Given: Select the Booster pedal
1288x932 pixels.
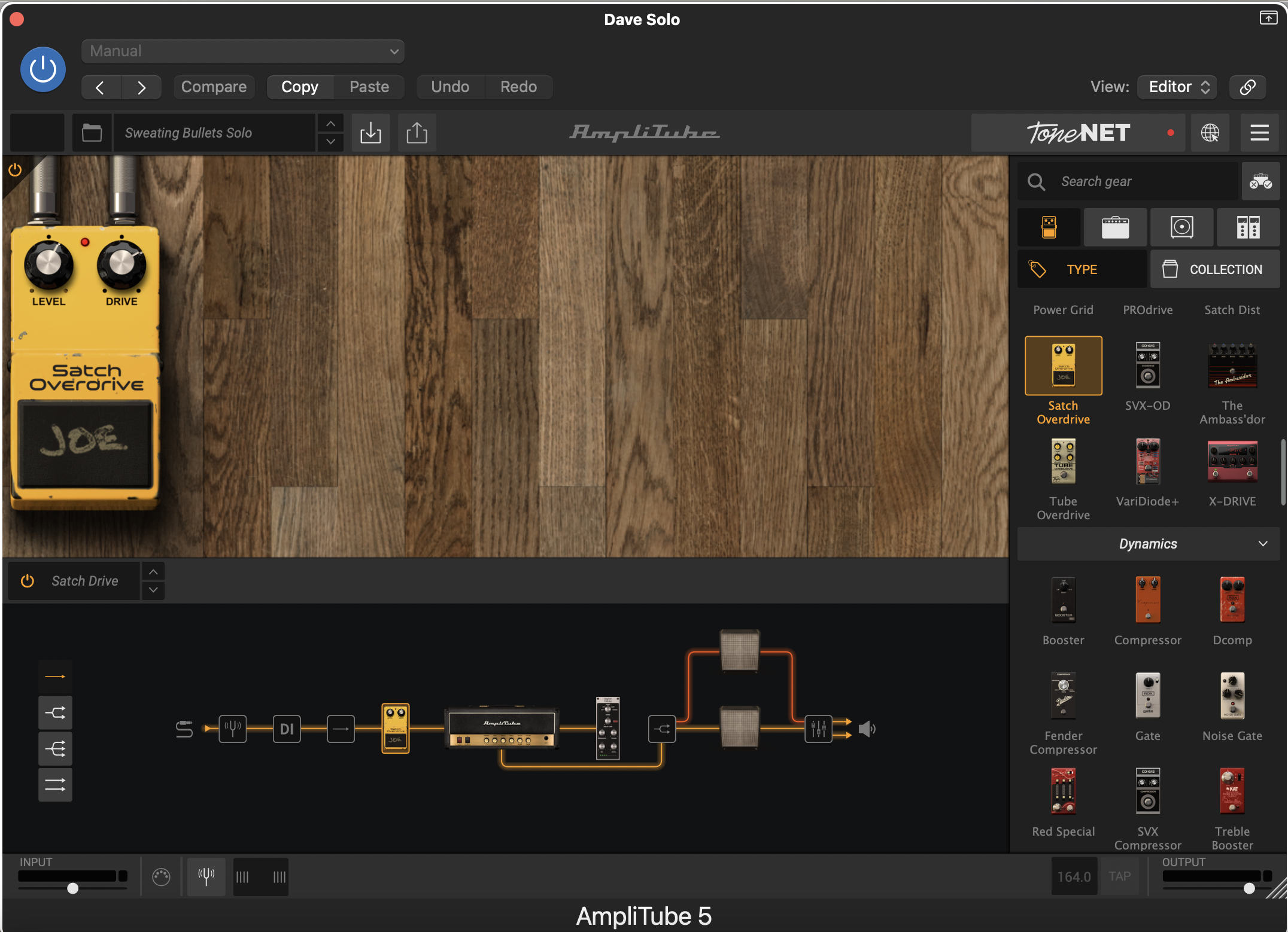Looking at the screenshot, I should click(x=1063, y=600).
